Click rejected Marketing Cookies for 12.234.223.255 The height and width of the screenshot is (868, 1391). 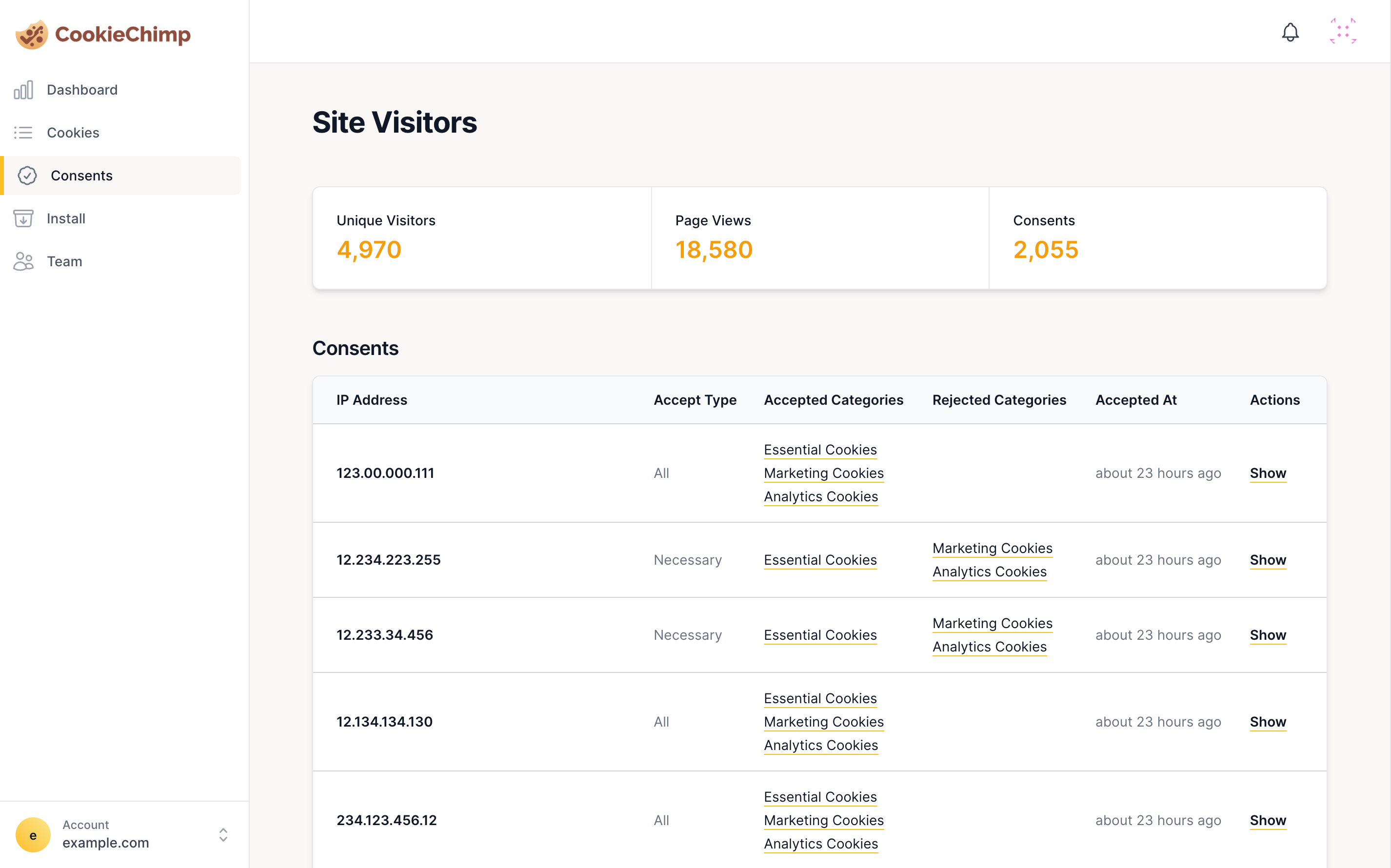(x=993, y=548)
